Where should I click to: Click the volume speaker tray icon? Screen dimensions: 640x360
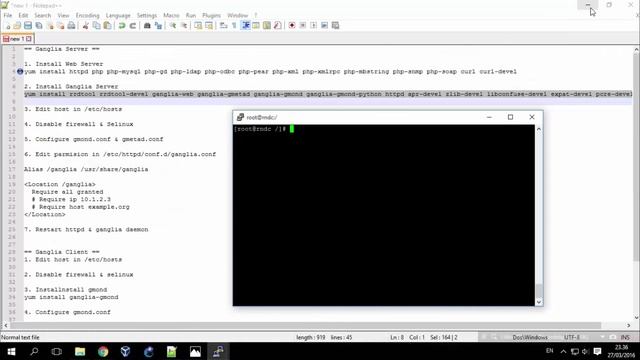[x=585, y=351]
